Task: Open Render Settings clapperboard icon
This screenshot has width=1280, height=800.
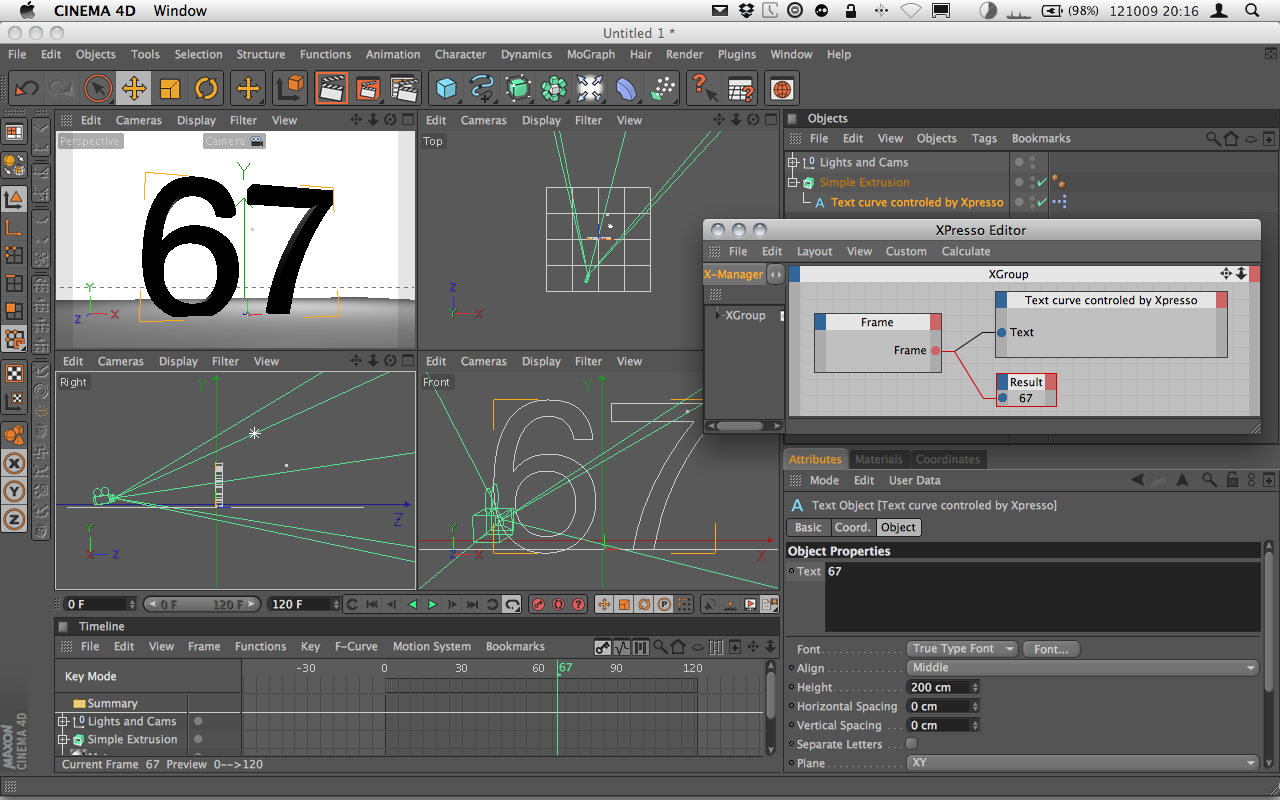Action: [404, 88]
